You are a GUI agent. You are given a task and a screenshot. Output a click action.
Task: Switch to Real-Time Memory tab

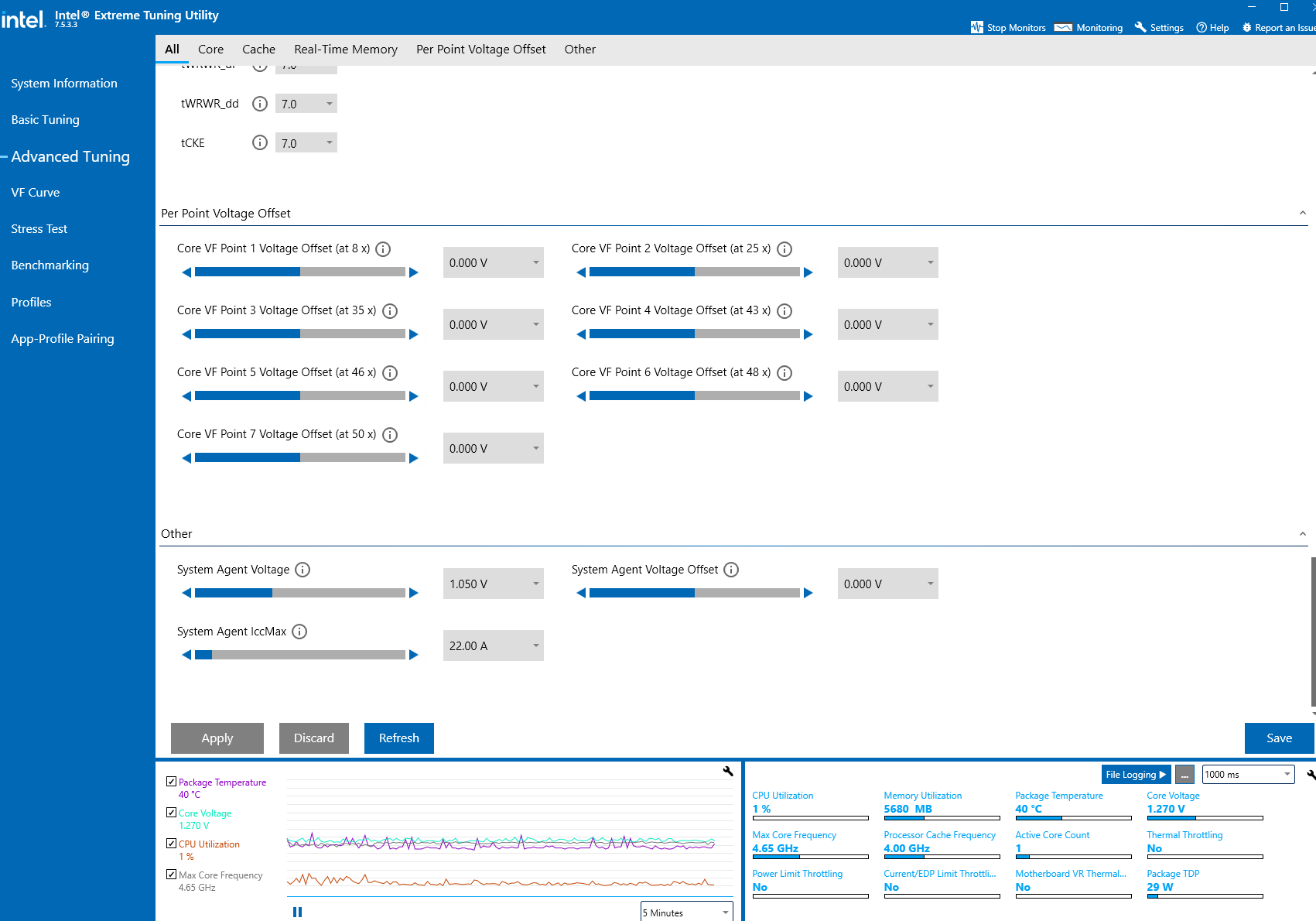pyautogui.click(x=346, y=49)
